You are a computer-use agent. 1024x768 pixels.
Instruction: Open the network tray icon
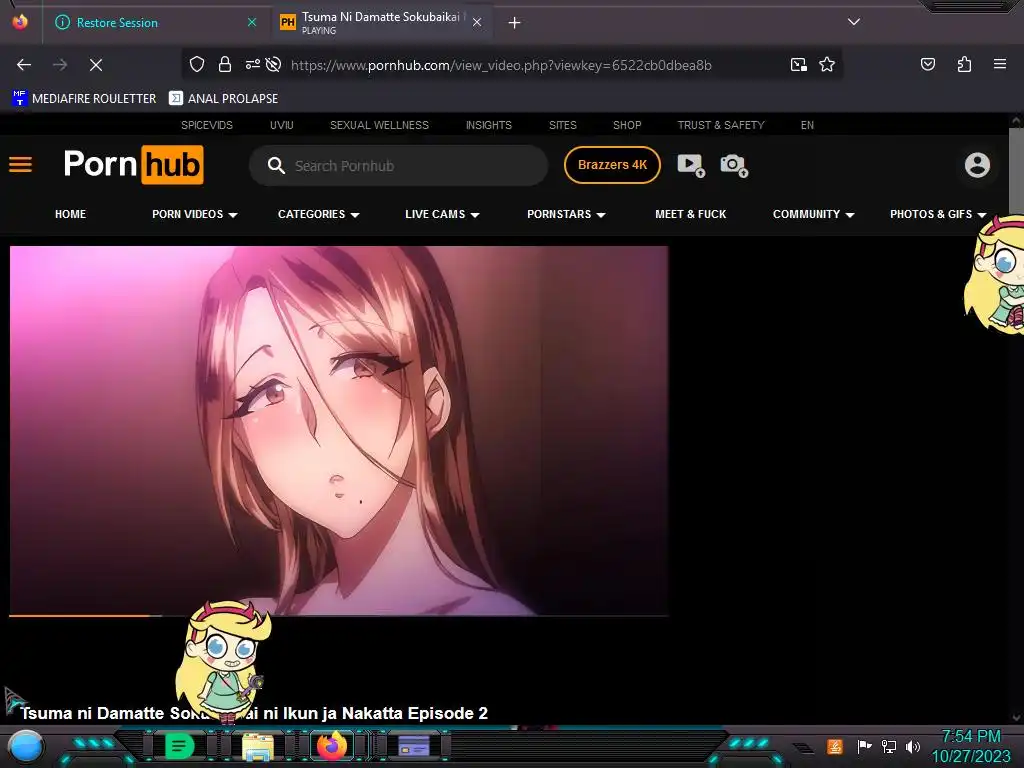[889, 746]
